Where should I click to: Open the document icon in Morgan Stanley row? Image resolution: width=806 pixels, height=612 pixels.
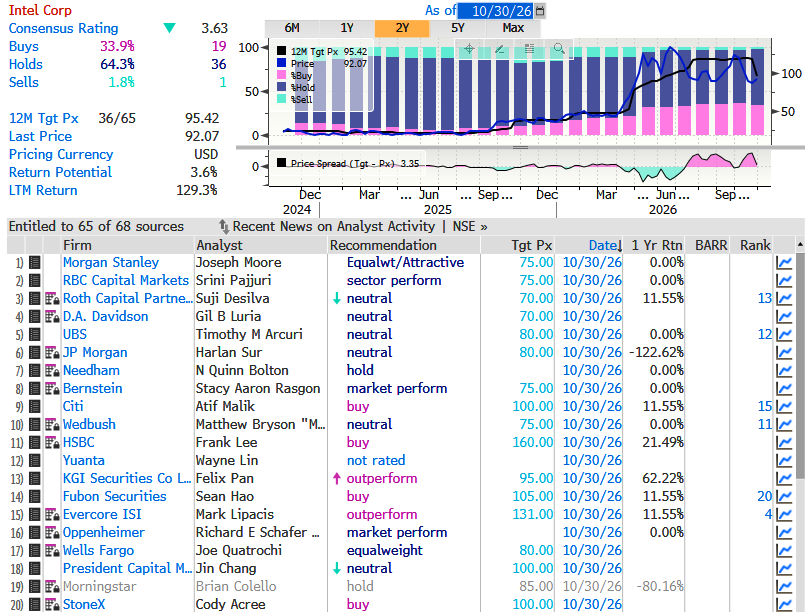coord(34,263)
